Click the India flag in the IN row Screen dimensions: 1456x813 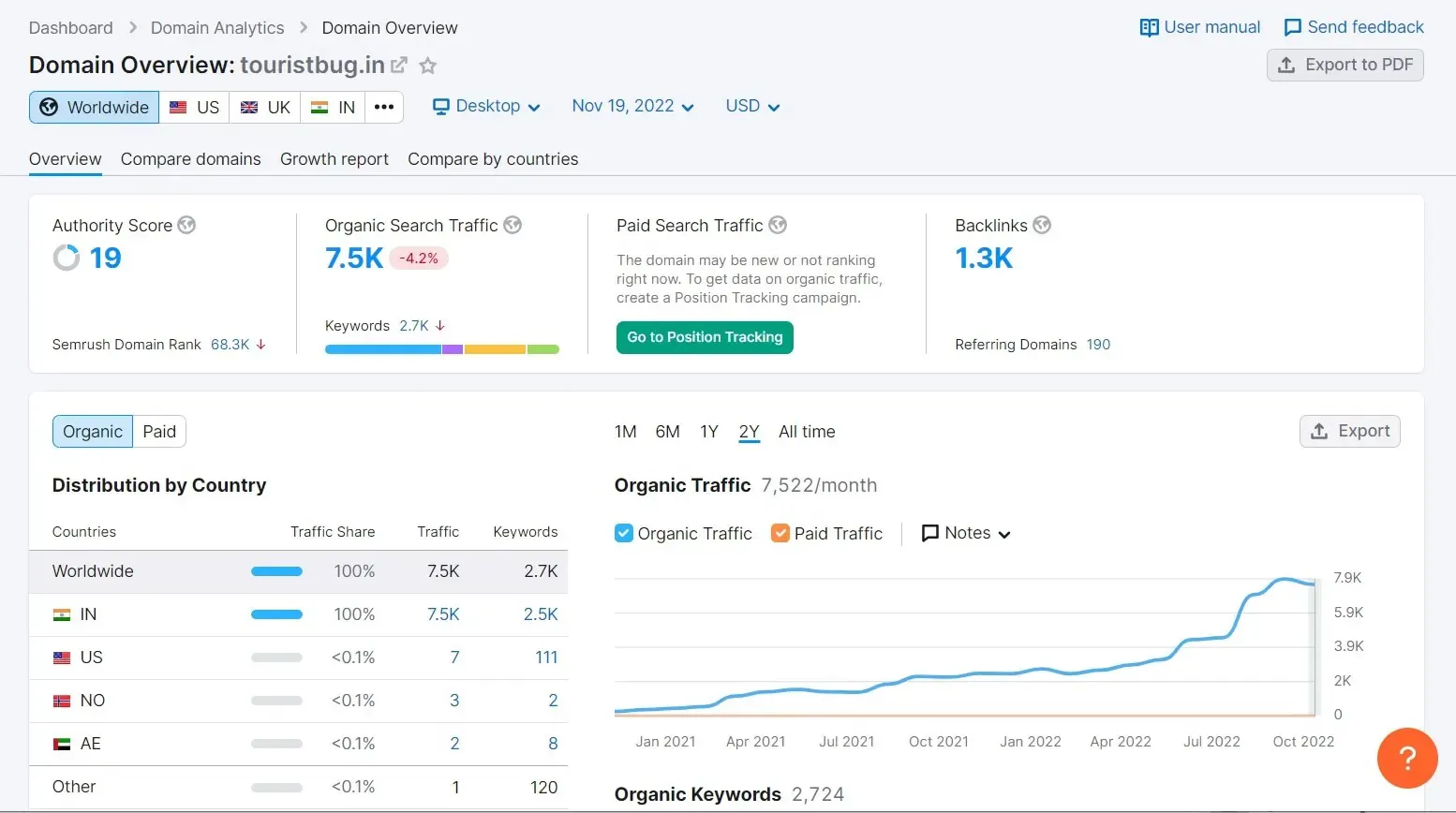tap(62, 614)
